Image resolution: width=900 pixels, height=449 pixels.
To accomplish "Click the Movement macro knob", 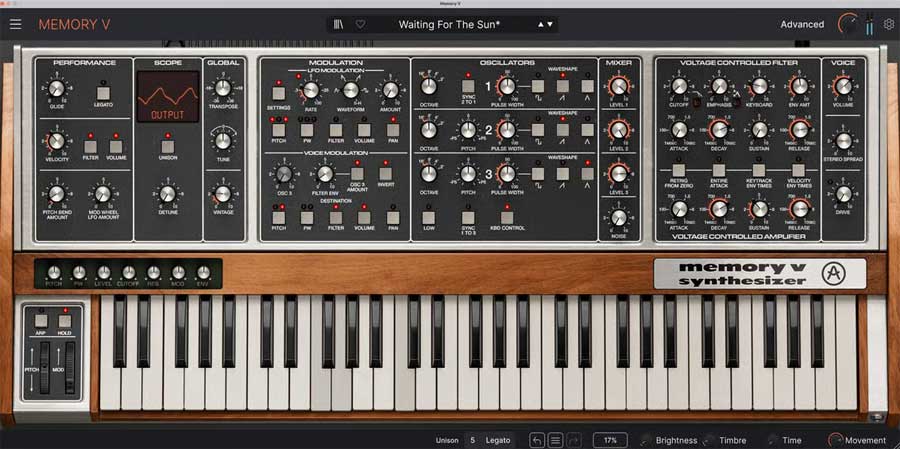I will tap(836, 440).
